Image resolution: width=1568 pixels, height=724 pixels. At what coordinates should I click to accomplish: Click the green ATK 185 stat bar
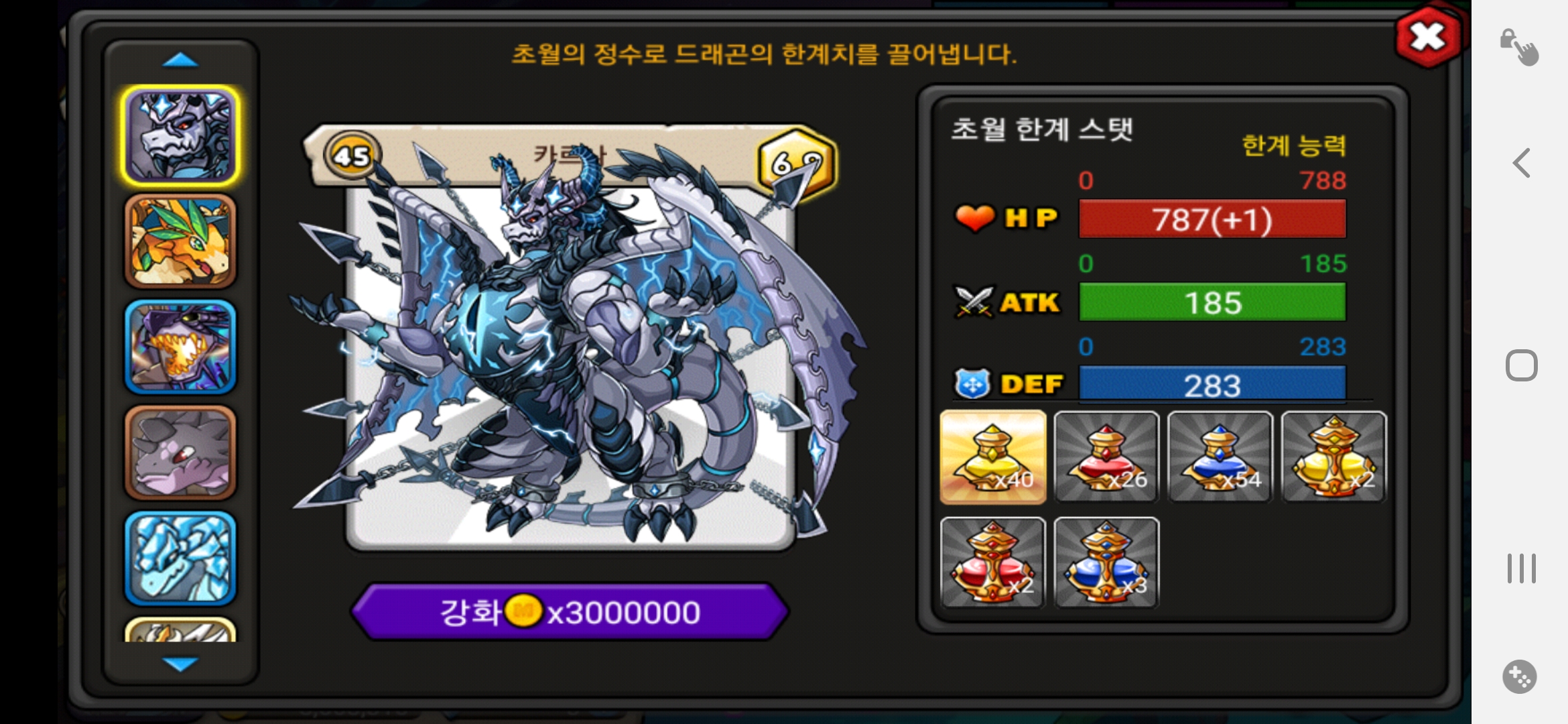point(1212,302)
